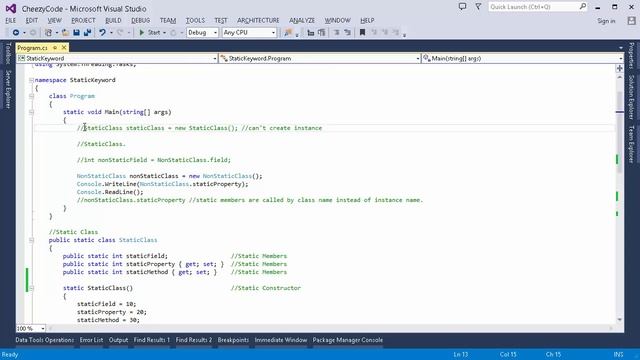Image resolution: width=640 pixels, height=360 pixels.
Task: Expand the Solution Explorer side panel
Action: coord(631,97)
